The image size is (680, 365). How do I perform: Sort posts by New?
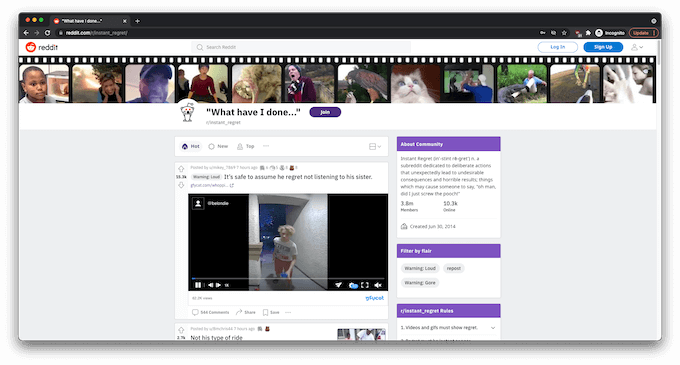(x=218, y=147)
